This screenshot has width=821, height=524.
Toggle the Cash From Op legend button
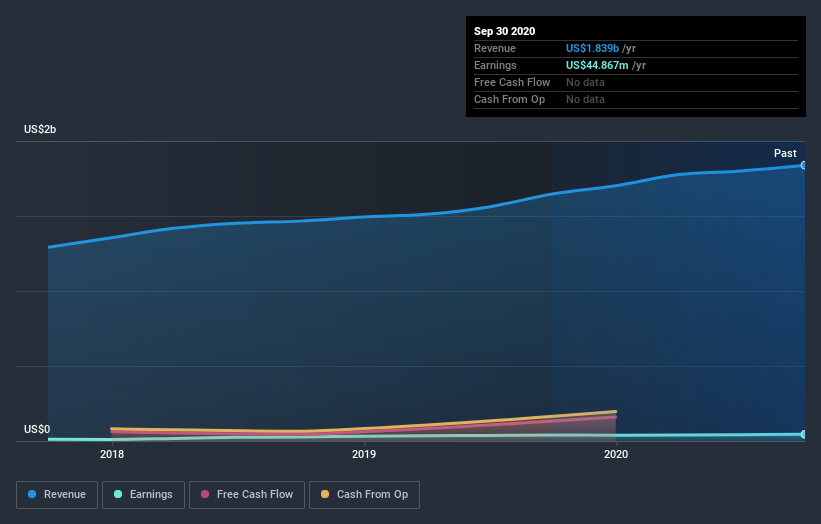pyautogui.click(x=364, y=495)
